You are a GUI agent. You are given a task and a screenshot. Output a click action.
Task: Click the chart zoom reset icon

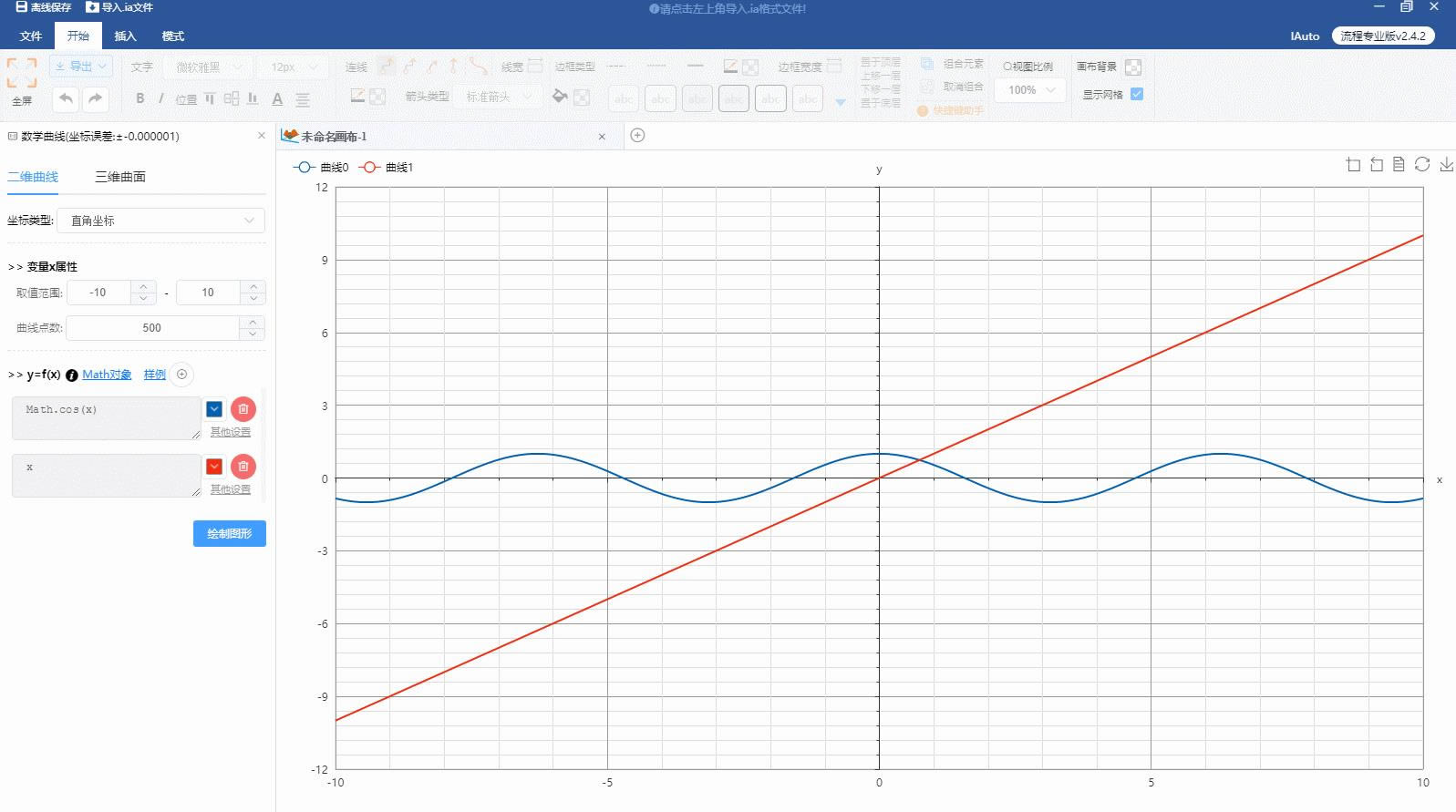click(x=1377, y=164)
